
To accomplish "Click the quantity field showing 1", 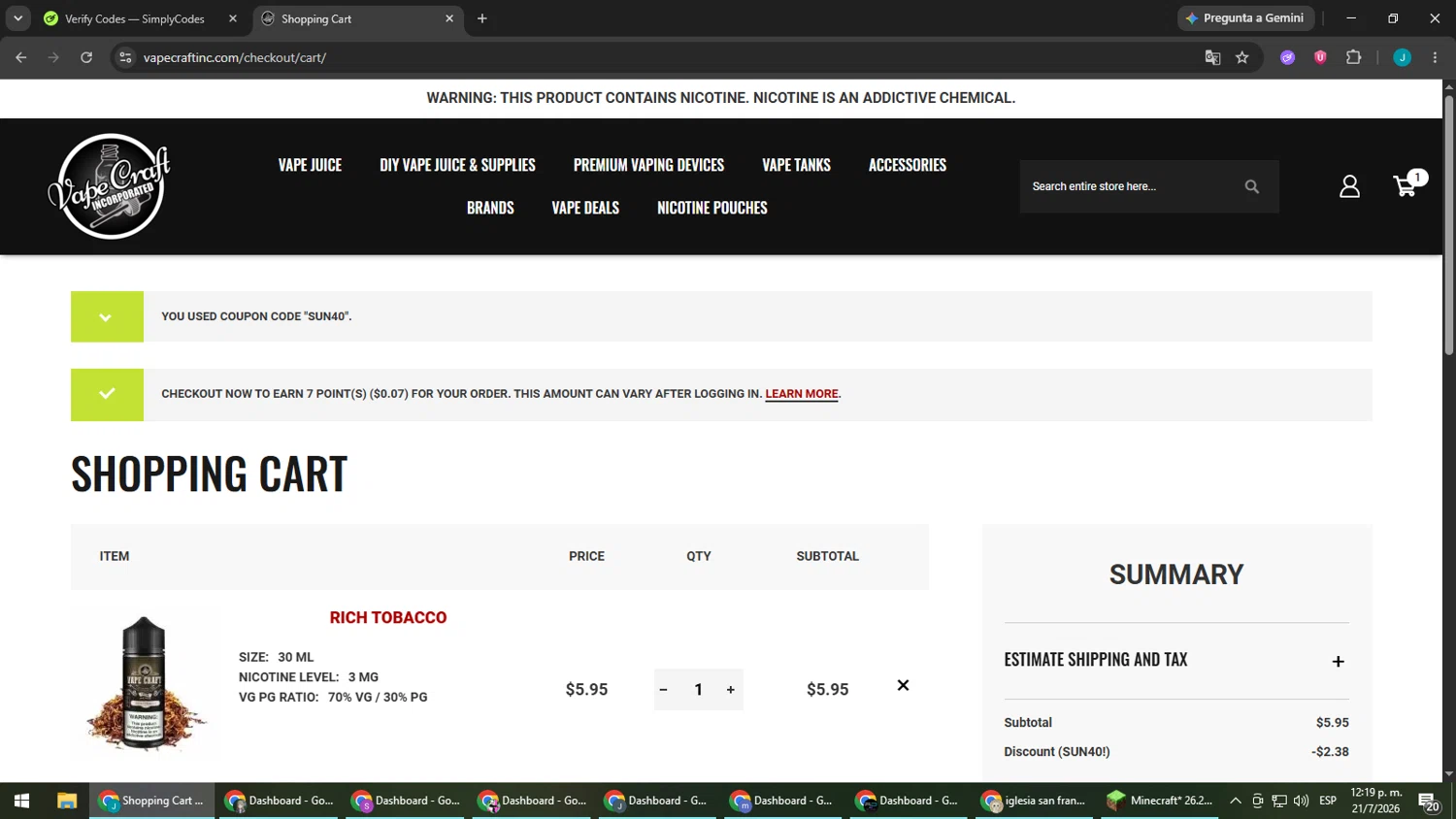I will [698, 690].
